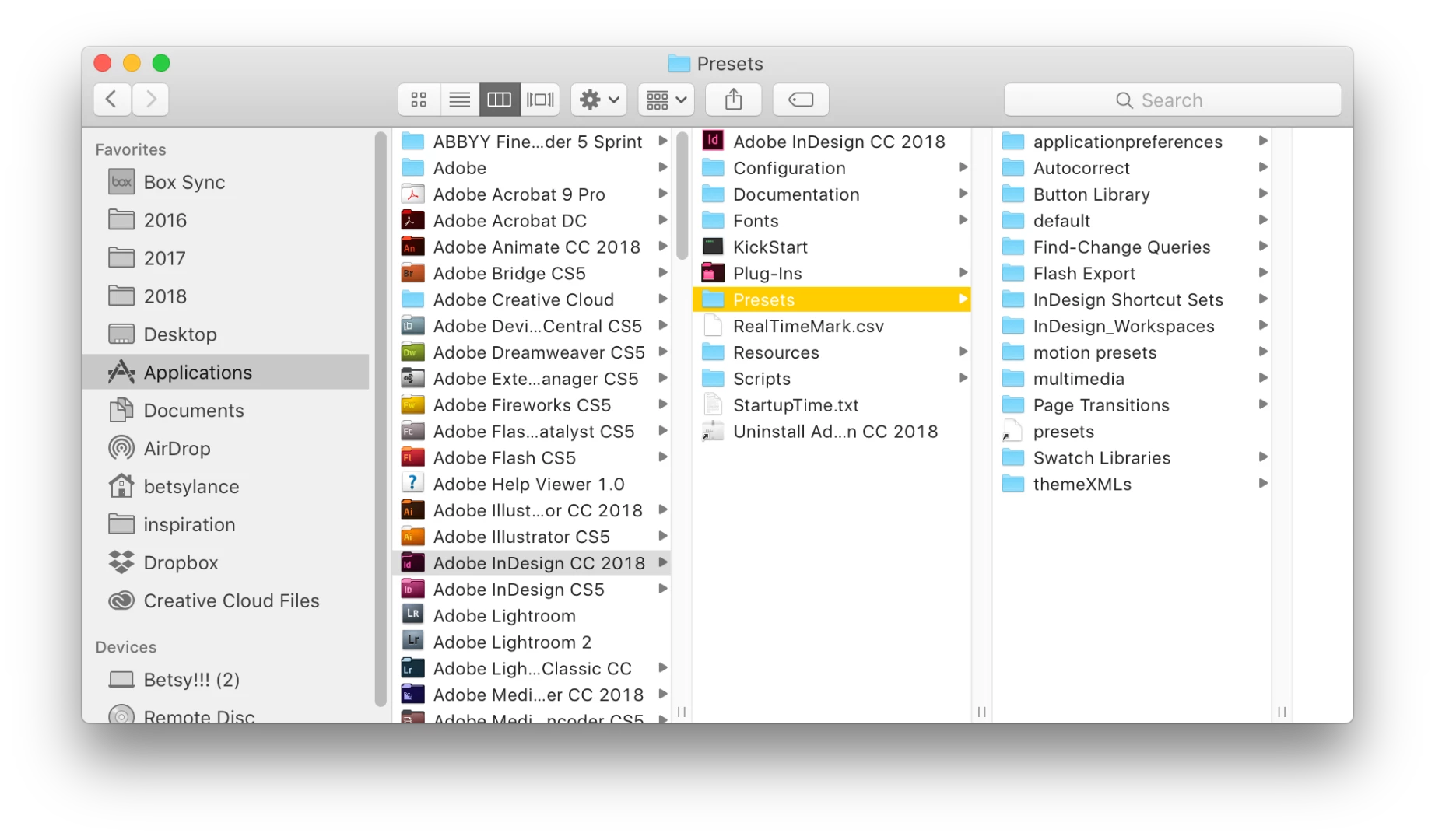The image size is (1435, 840).
Task: Select the 2016 sidebar folder
Action: coord(226,220)
